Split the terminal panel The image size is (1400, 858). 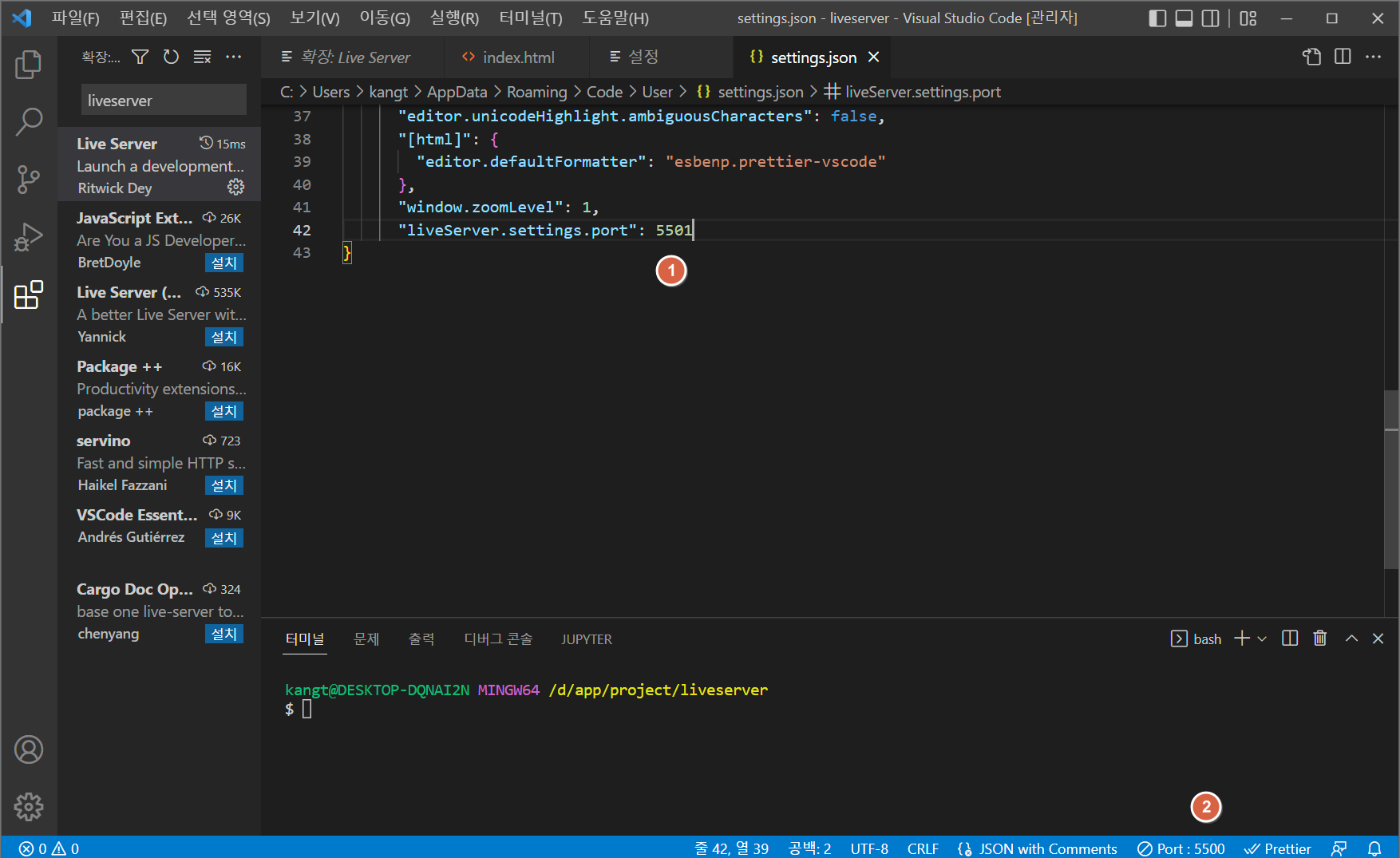point(1290,639)
